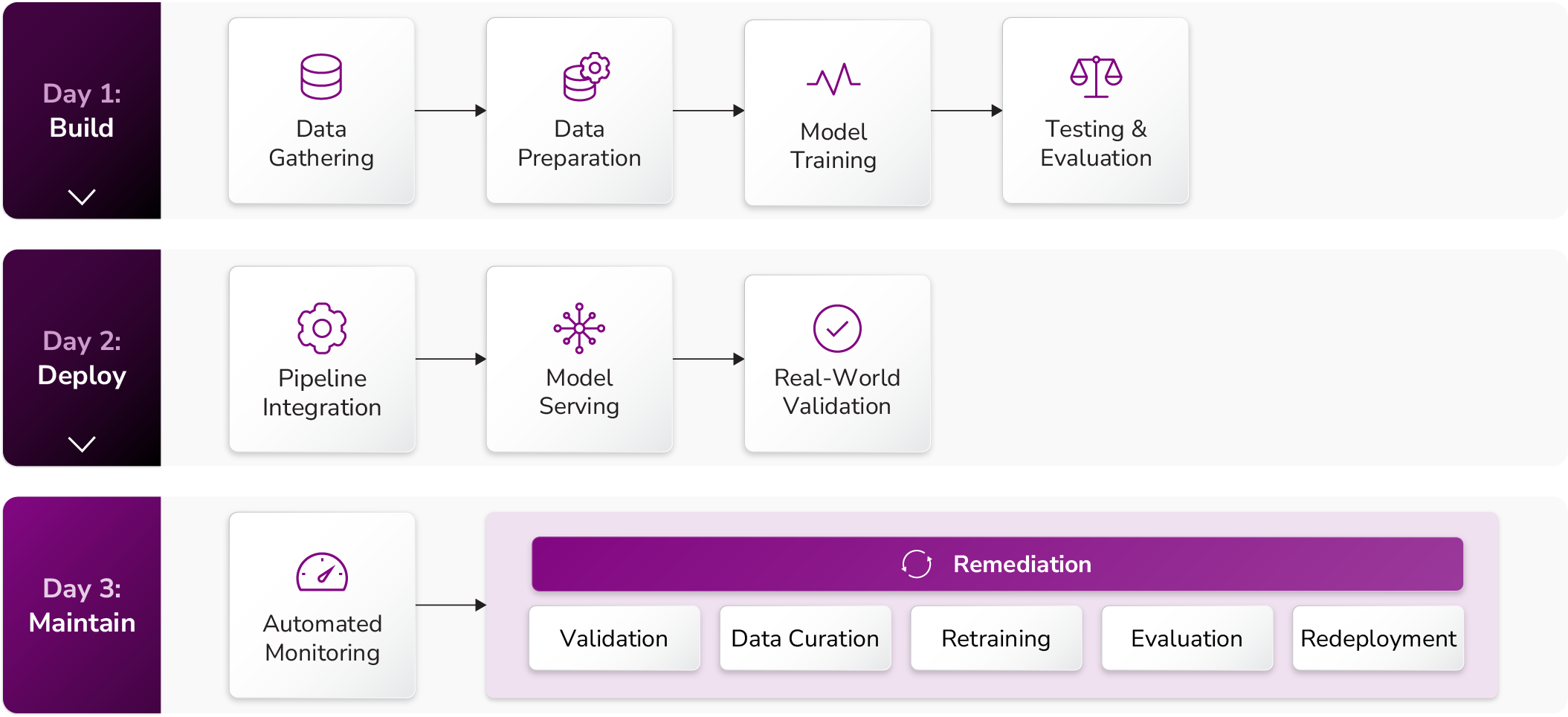Image resolution: width=1568 pixels, height=717 pixels.
Task: Select the Day 1: Build label
Action: coord(82,111)
